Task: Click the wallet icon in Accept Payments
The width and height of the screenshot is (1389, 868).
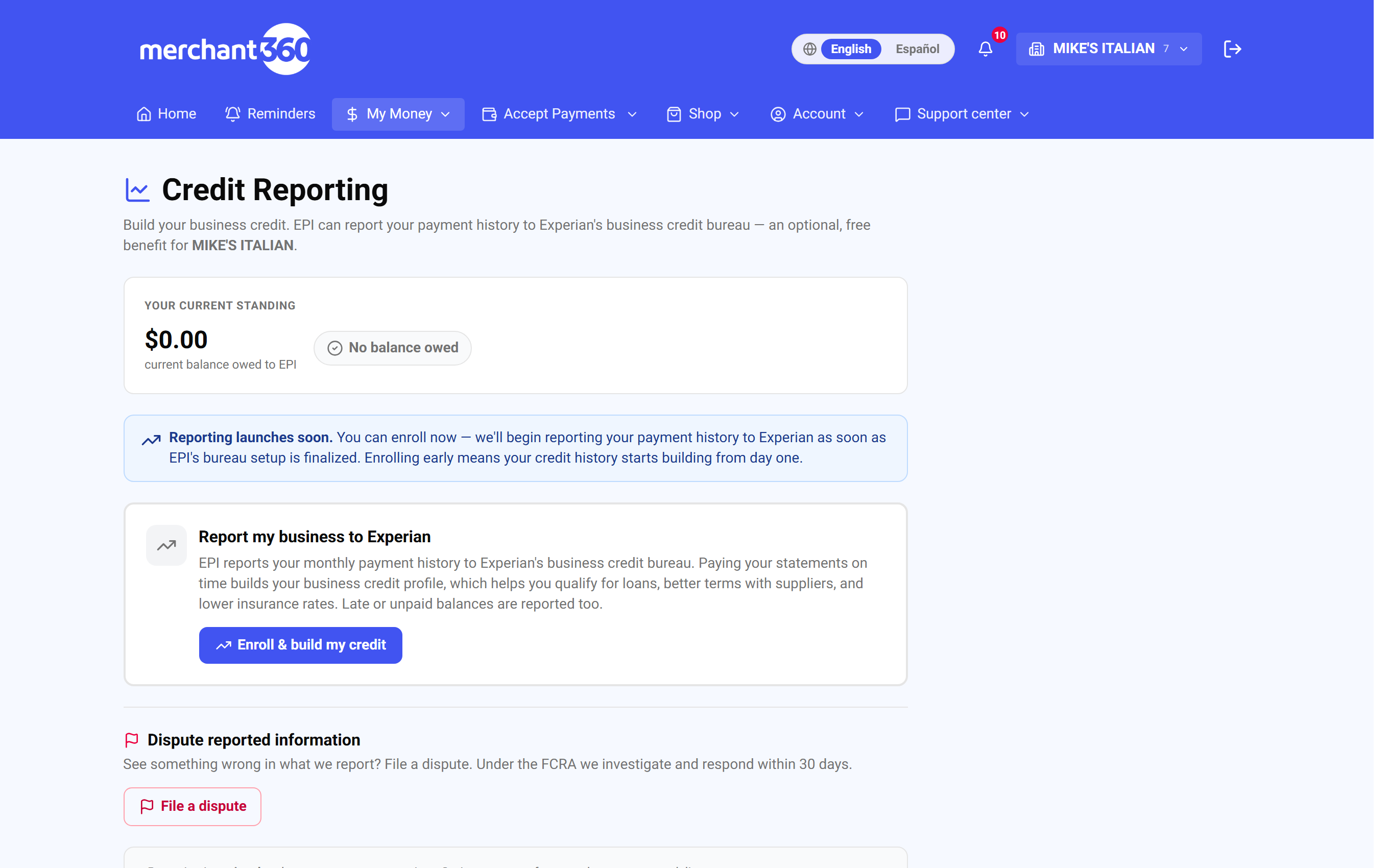Action: (489, 114)
